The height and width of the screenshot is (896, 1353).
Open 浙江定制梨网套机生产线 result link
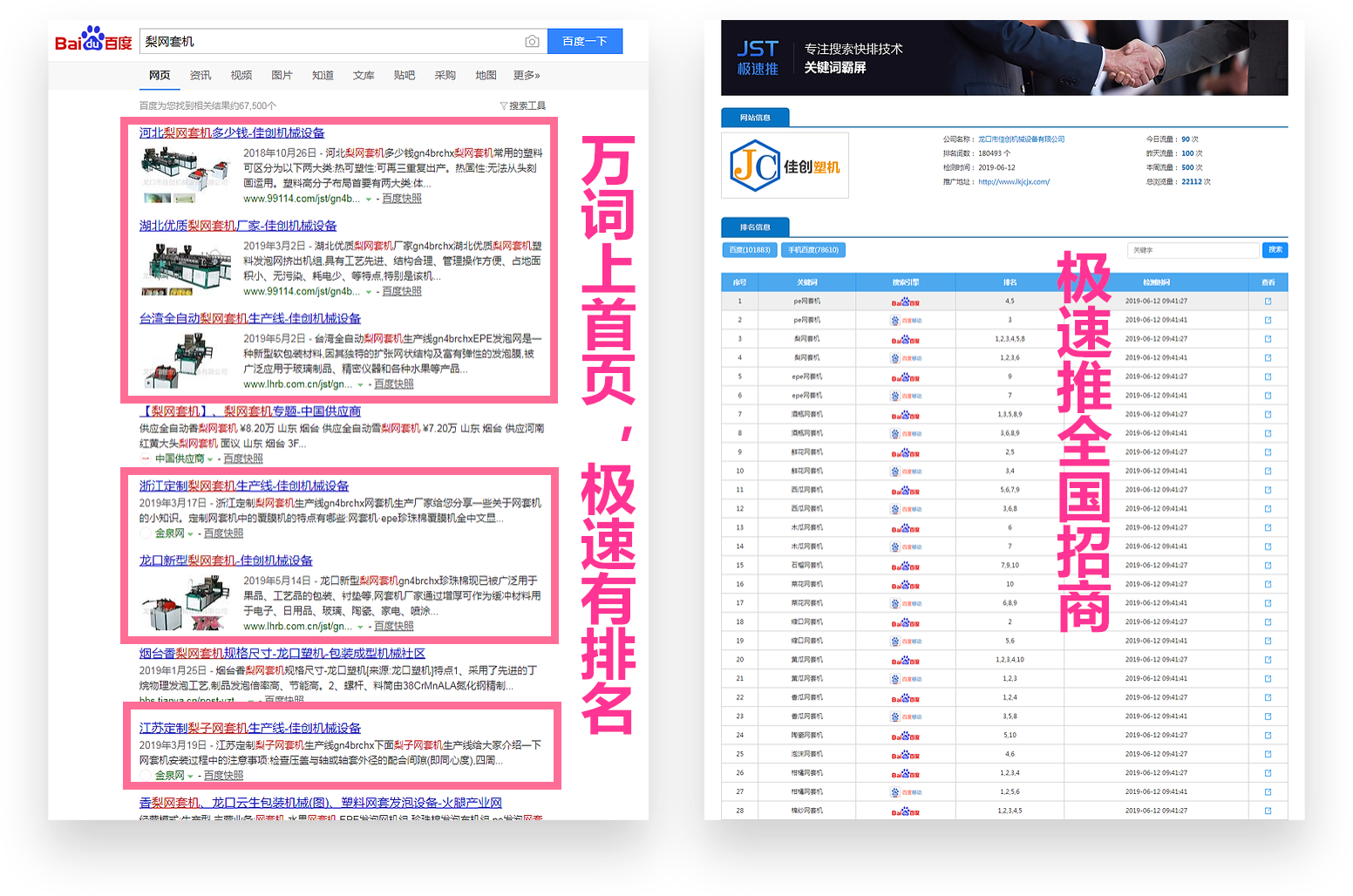coord(244,486)
